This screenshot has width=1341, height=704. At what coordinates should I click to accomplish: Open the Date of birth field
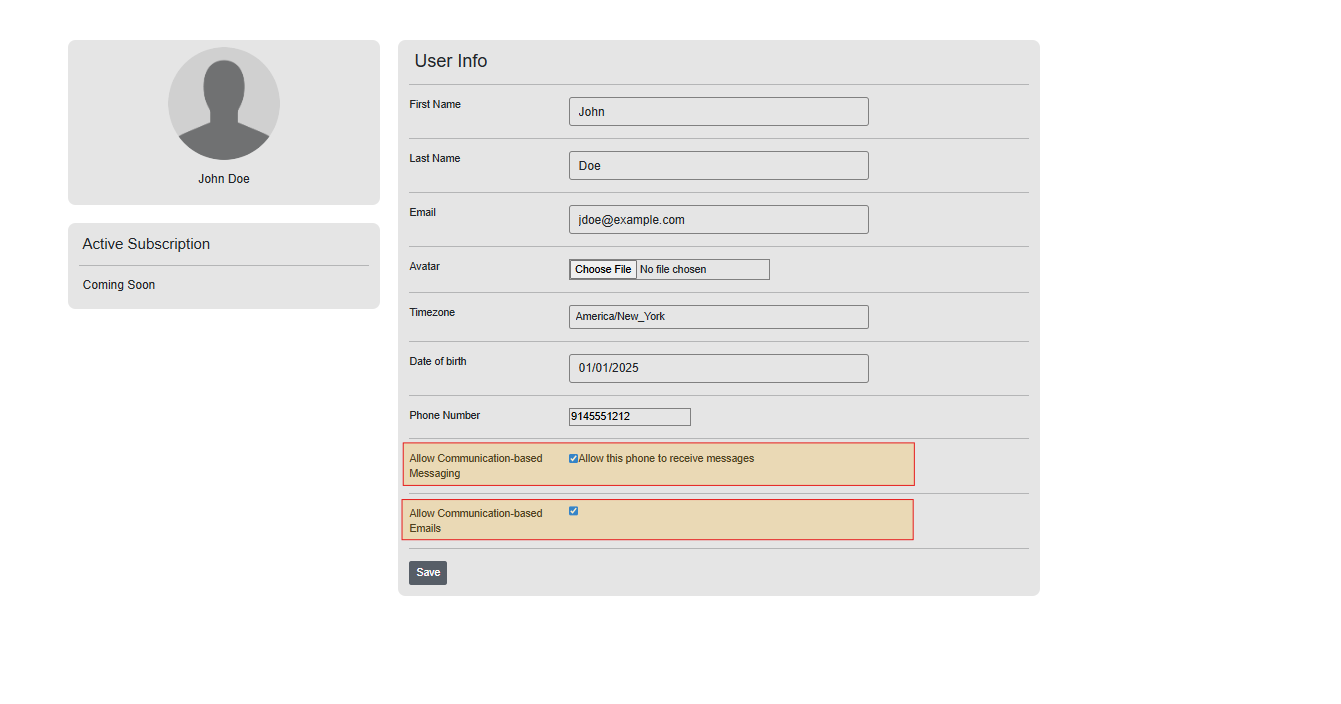click(718, 368)
